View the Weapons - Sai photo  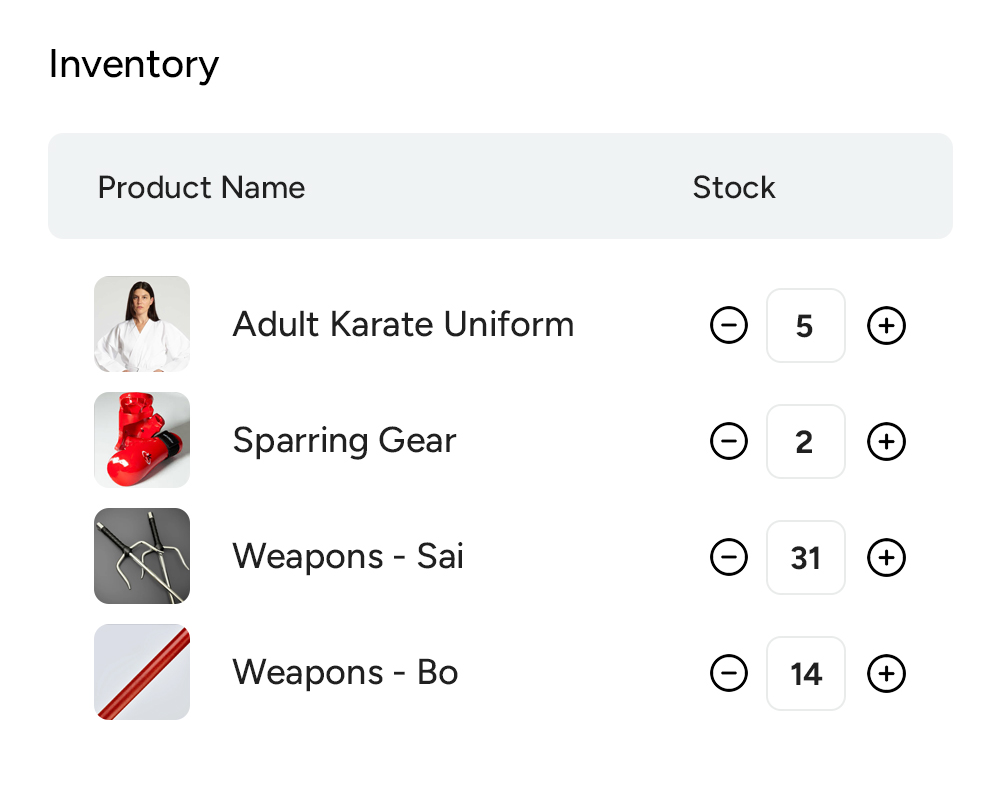(x=142, y=556)
